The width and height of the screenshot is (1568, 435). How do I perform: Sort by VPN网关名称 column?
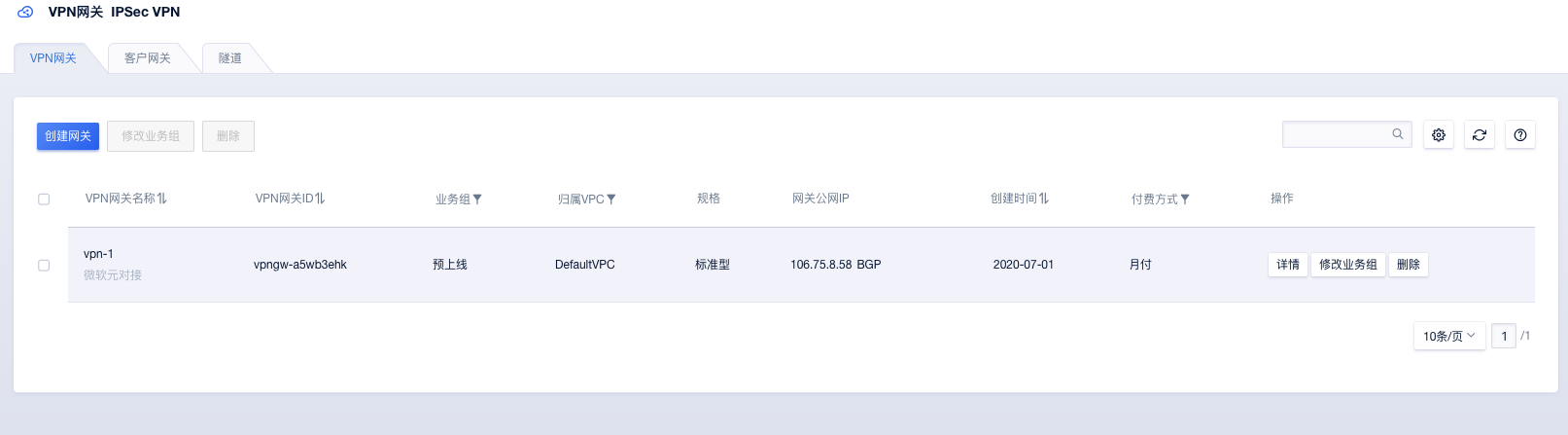[161, 199]
